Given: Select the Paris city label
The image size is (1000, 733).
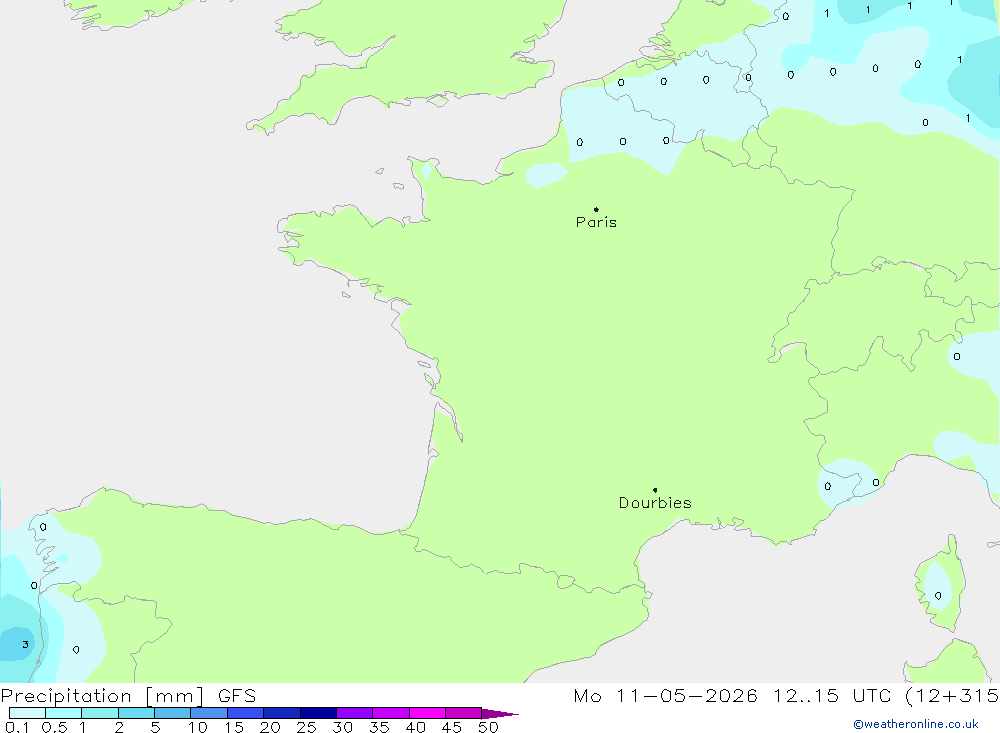Looking at the screenshot, I should coord(596,222).
